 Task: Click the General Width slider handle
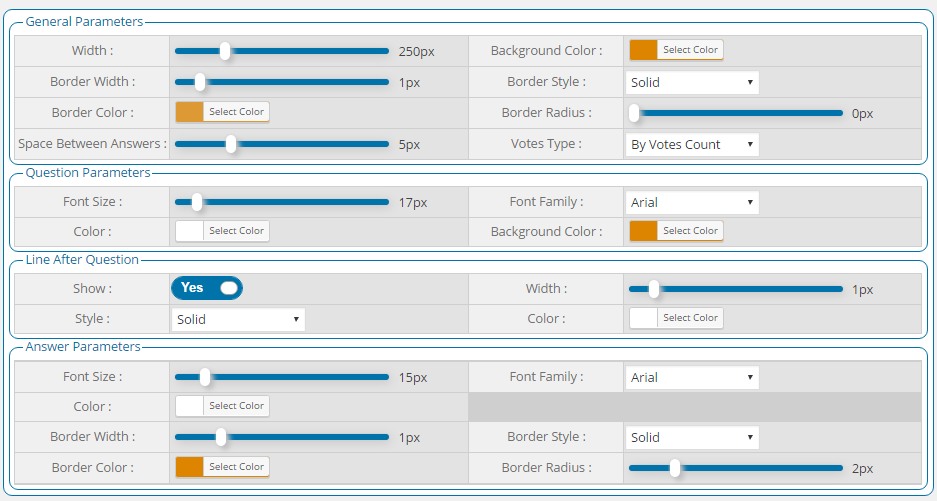(225, 51)
